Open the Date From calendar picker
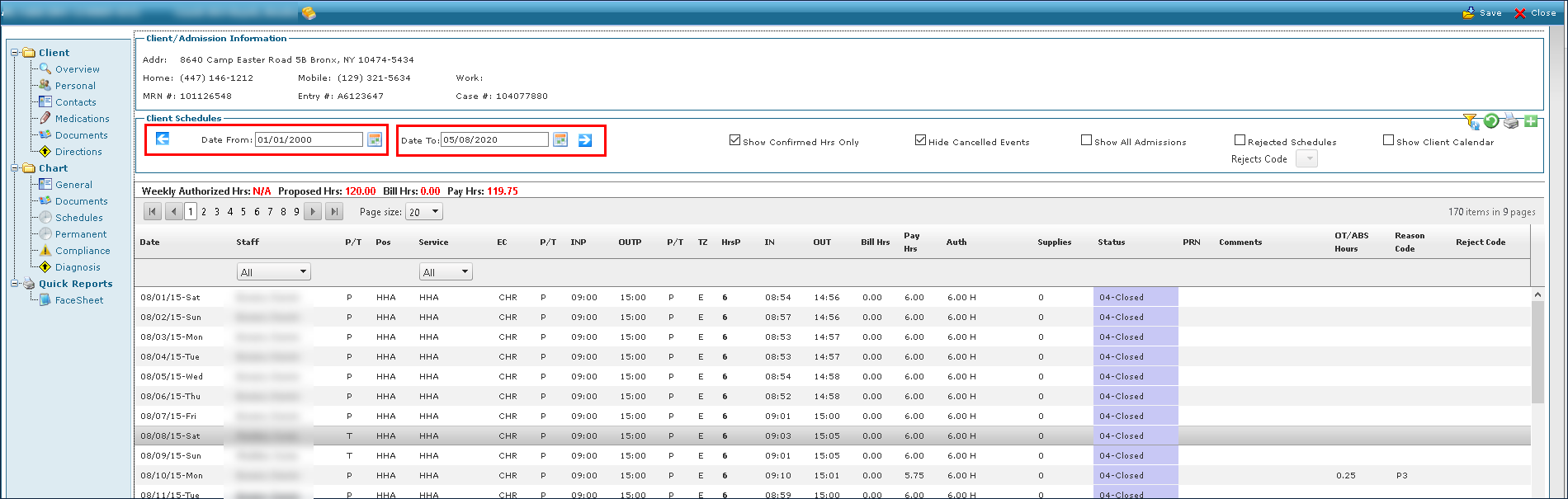1568x499 pixels. point(375,139)
